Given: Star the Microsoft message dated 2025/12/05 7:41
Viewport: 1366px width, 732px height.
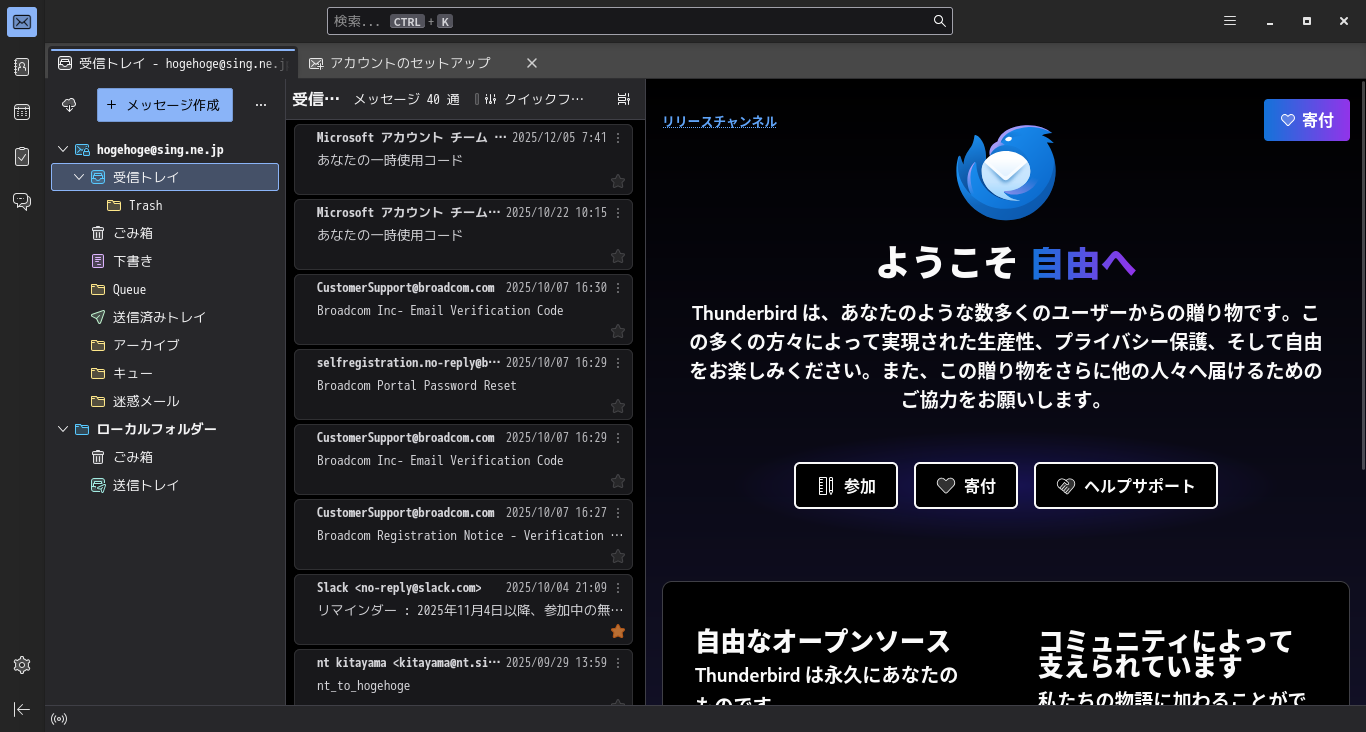Looking at the screenshot, I should point(618,181).
